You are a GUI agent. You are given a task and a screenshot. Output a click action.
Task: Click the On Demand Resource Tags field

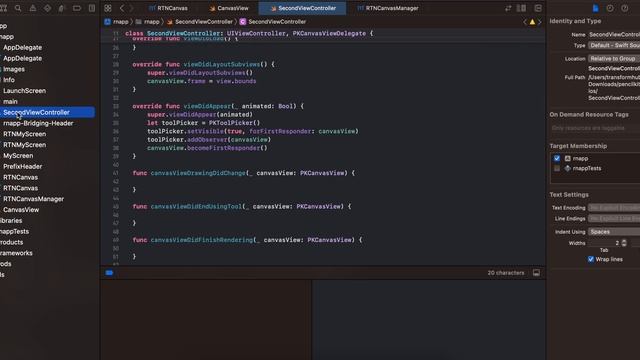(595, 128)
